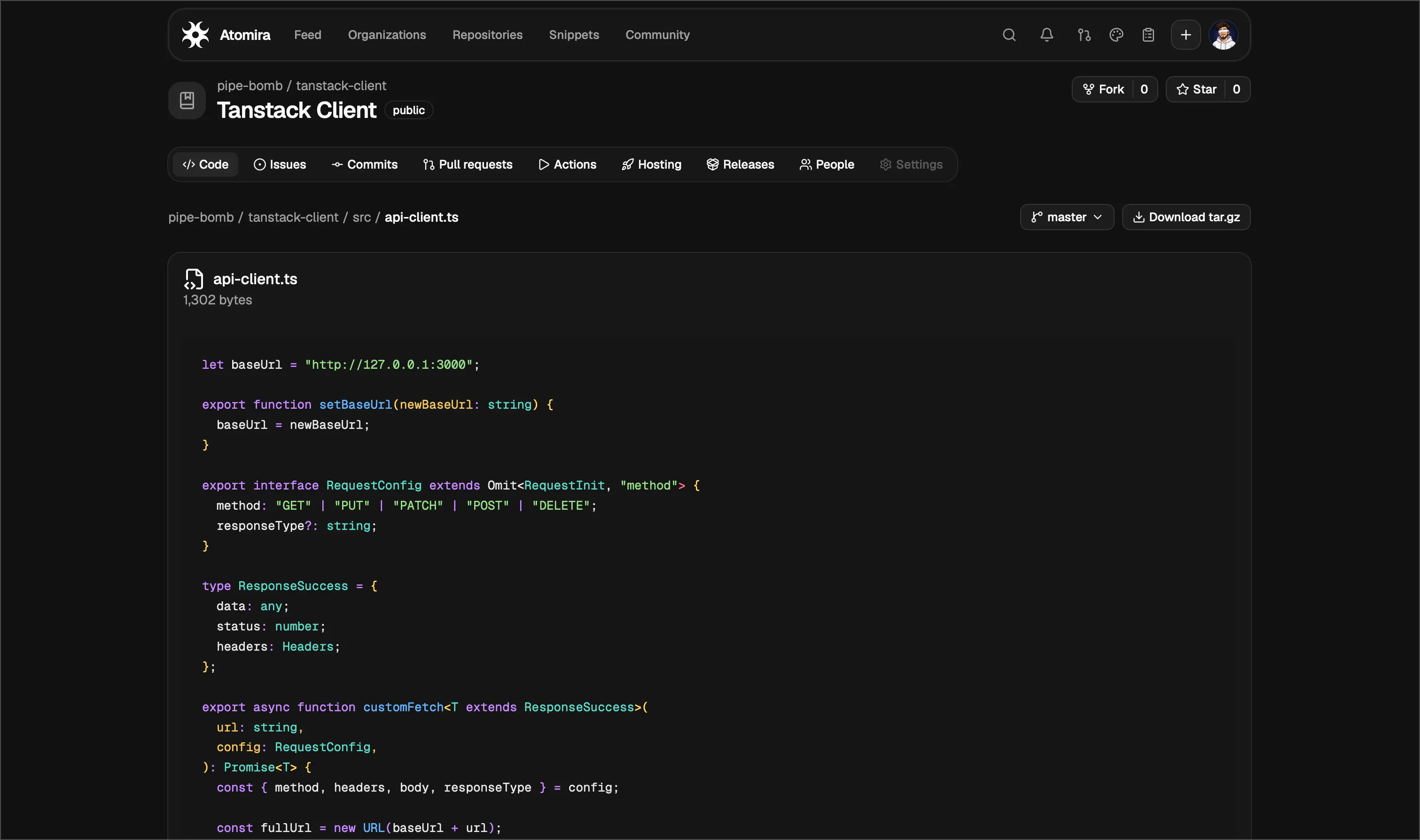Click api-client.ts in breadcrumb
Screen dimensions: 1420x840
coord(421,218)
